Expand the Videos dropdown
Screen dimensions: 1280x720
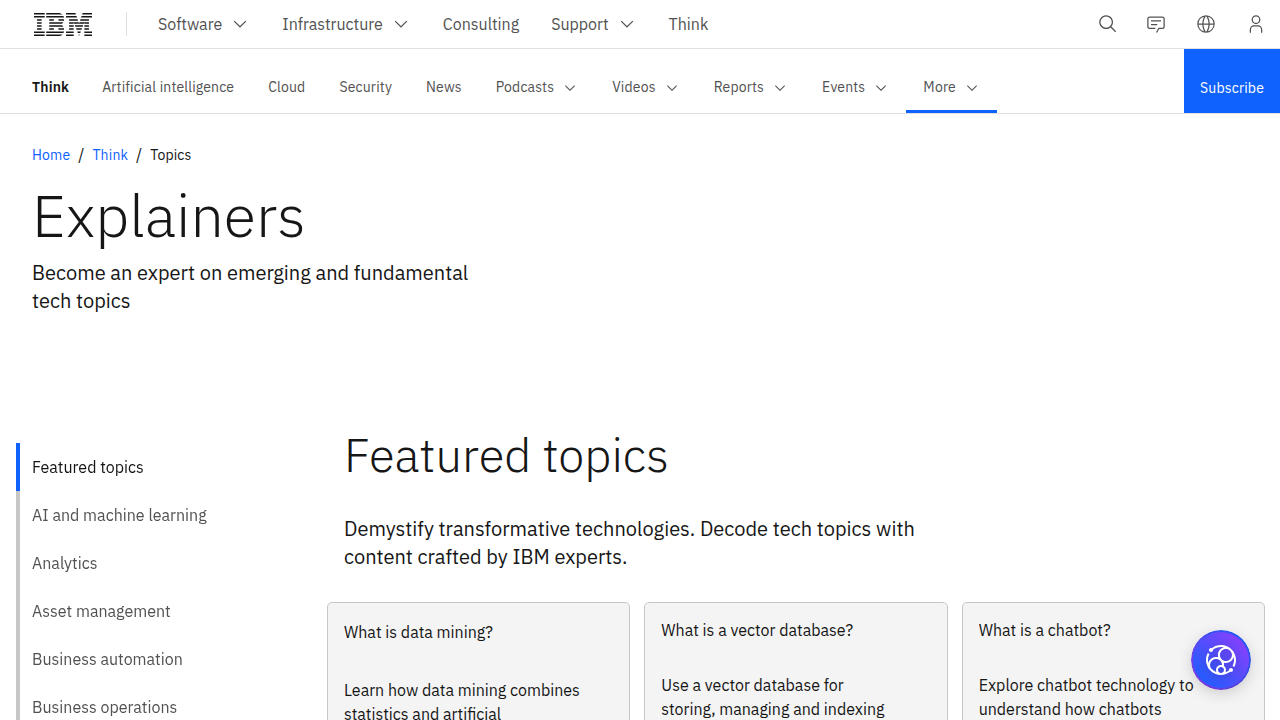[x=645, y=87]
